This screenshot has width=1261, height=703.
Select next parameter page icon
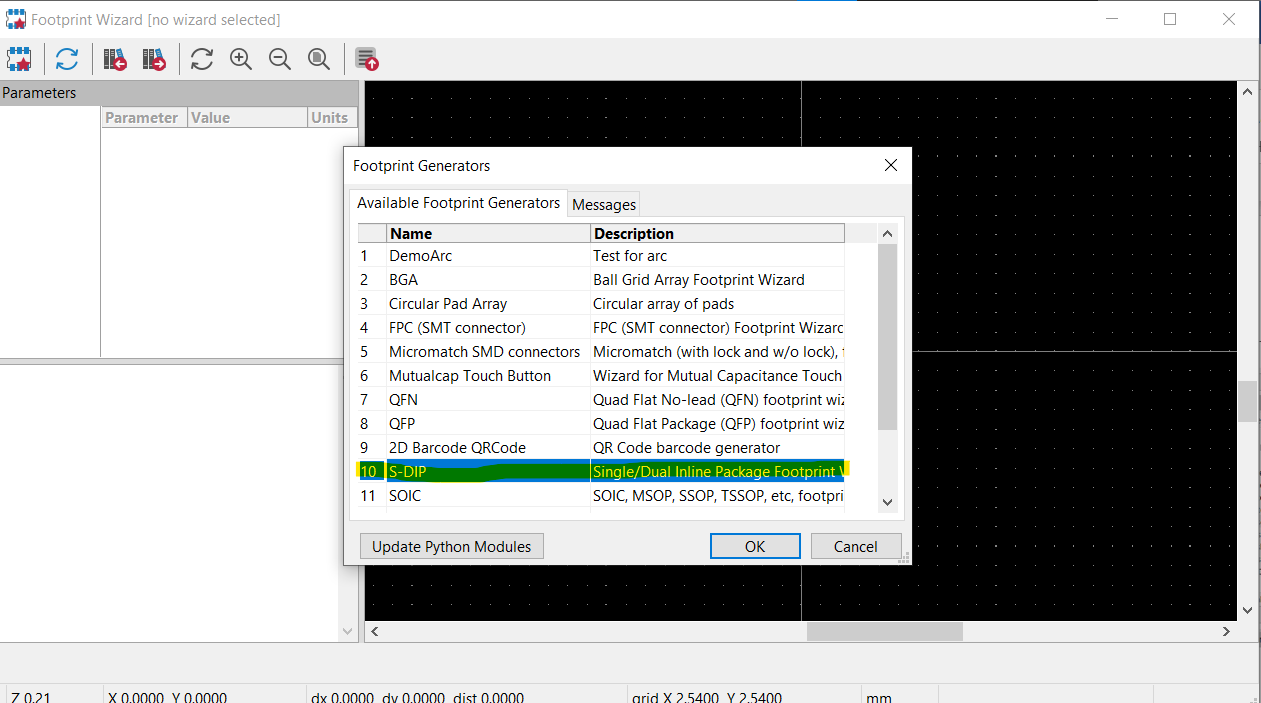click(154, 59)
